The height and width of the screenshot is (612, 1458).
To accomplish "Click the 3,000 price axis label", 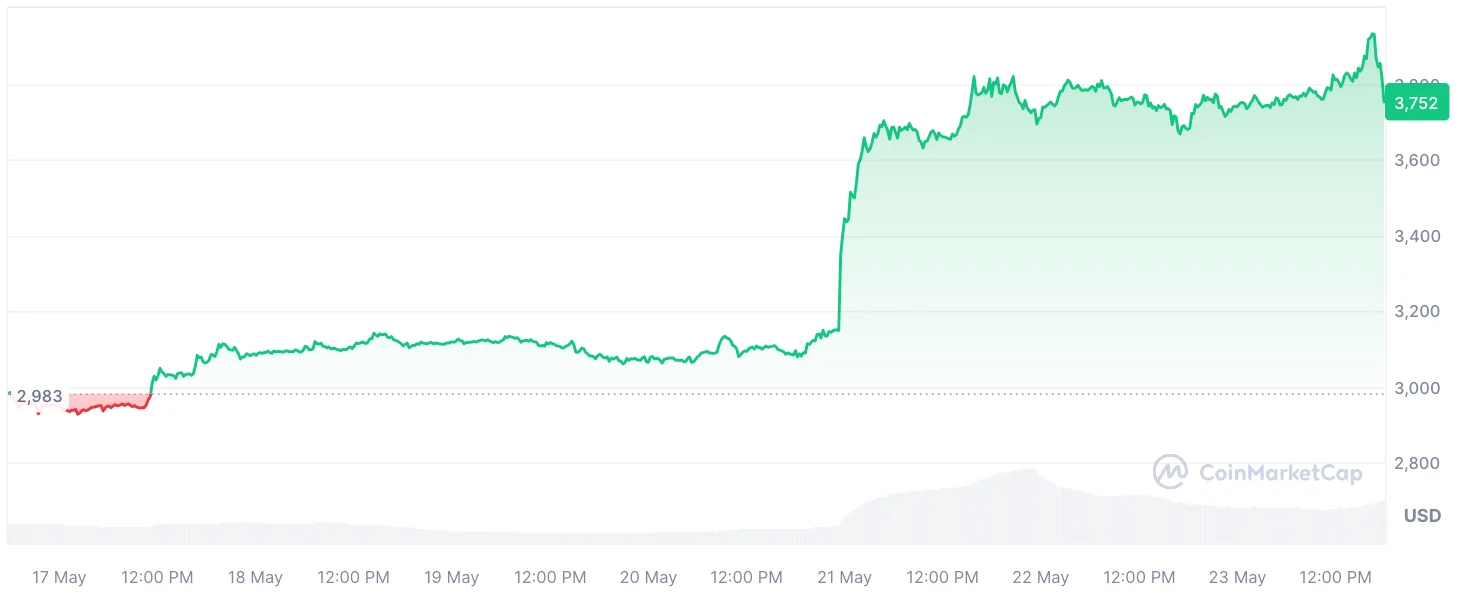I will [x=1417, y=388].
